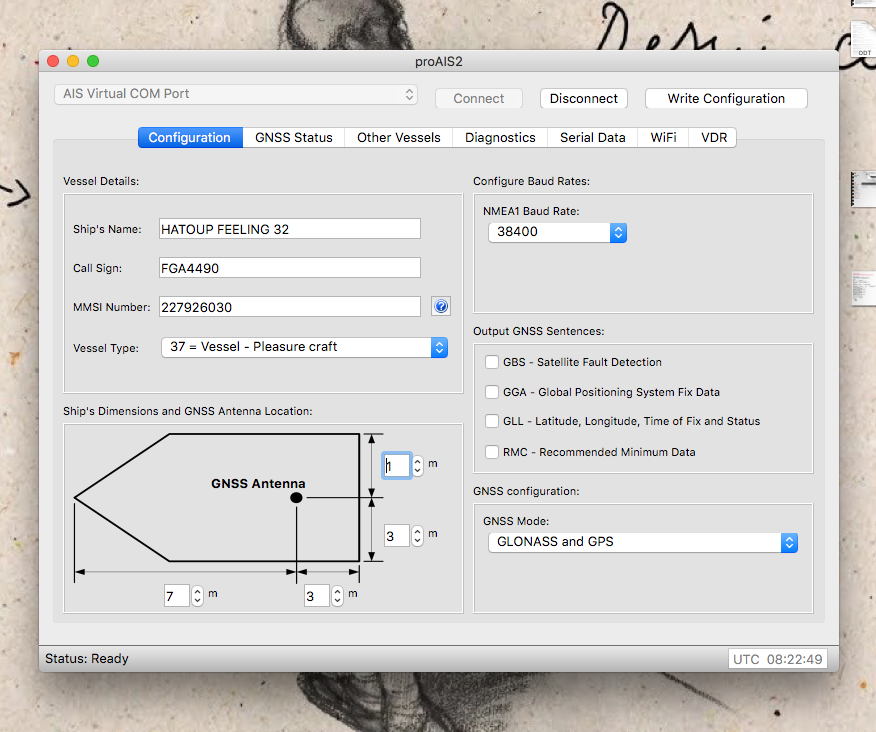Click the 7 m length input field
Screen dimensions: 876x732
(x=177, y=596)
